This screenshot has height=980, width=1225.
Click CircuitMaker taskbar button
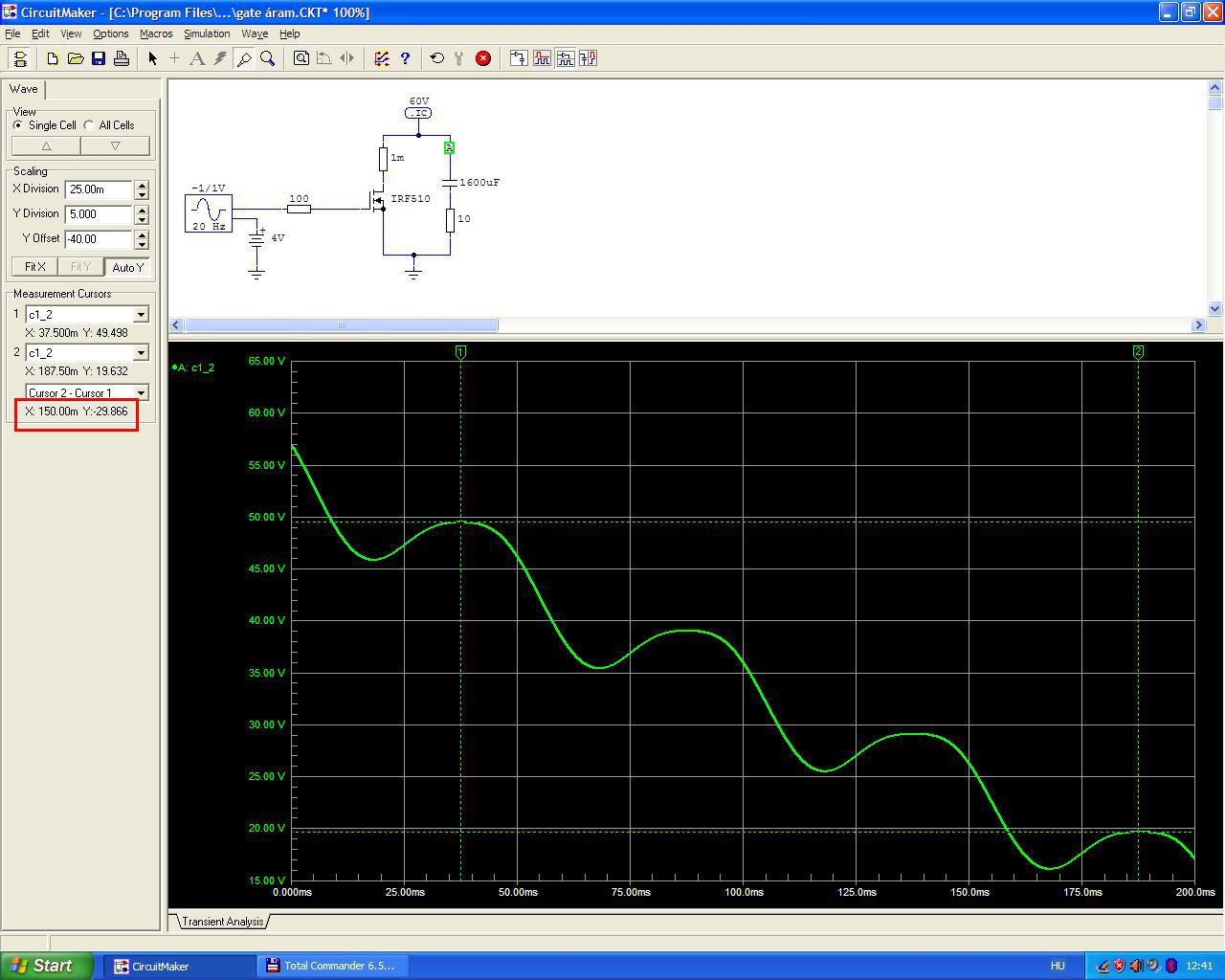(179, 966)
